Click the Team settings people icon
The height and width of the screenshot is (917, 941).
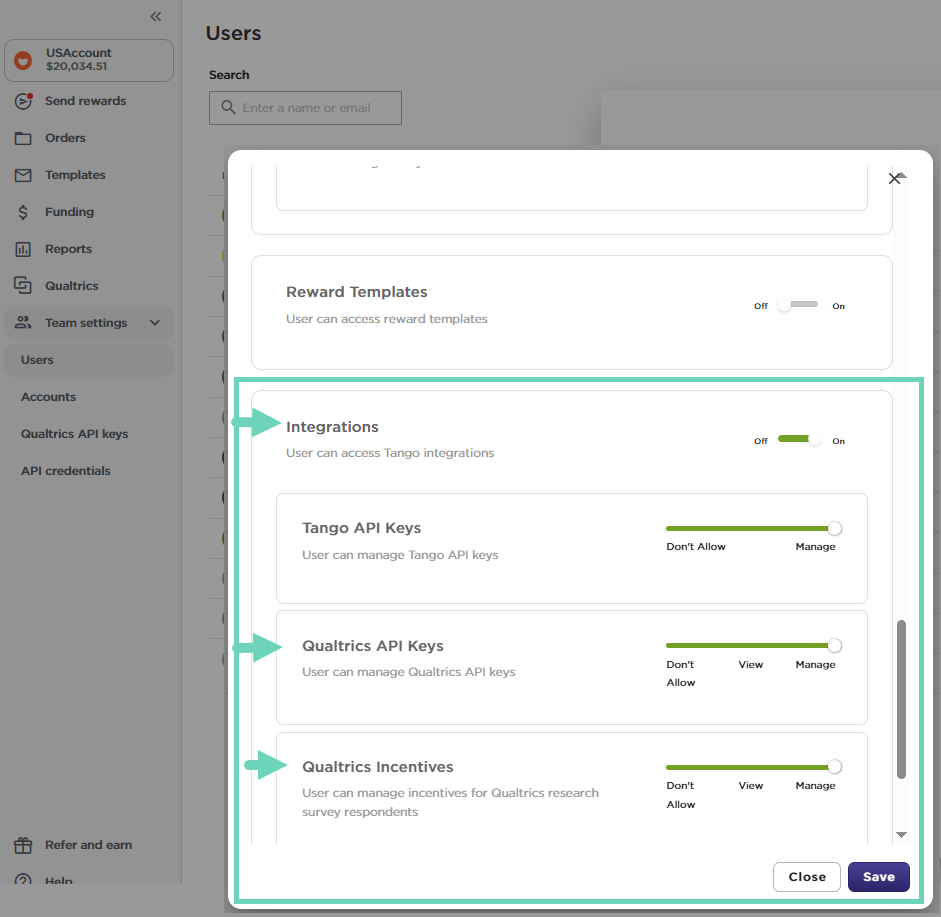(22, 322)
